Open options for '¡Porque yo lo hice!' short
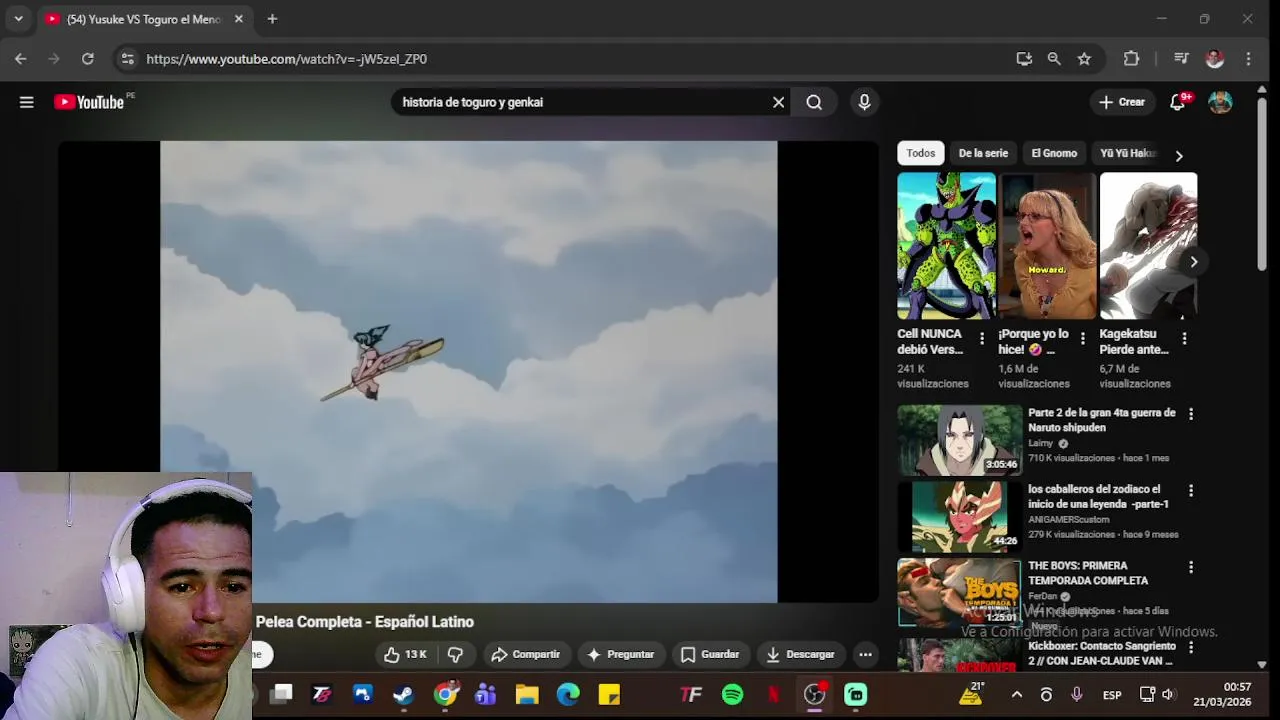 (x=1083, y=339)
